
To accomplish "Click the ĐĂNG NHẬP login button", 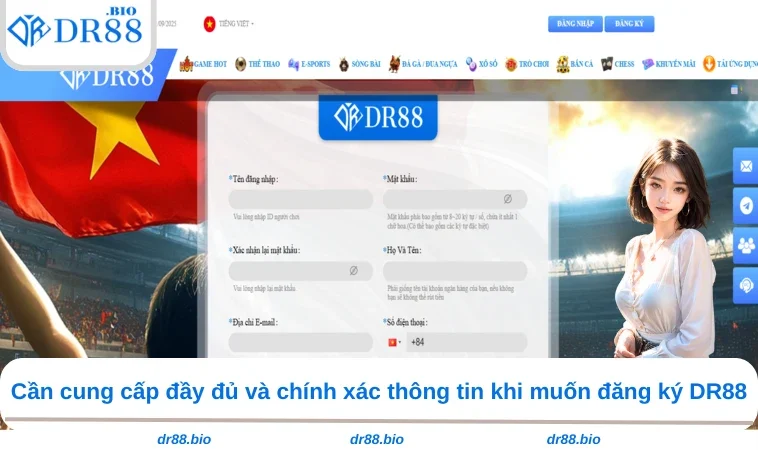I will click(x=575, y=24).
